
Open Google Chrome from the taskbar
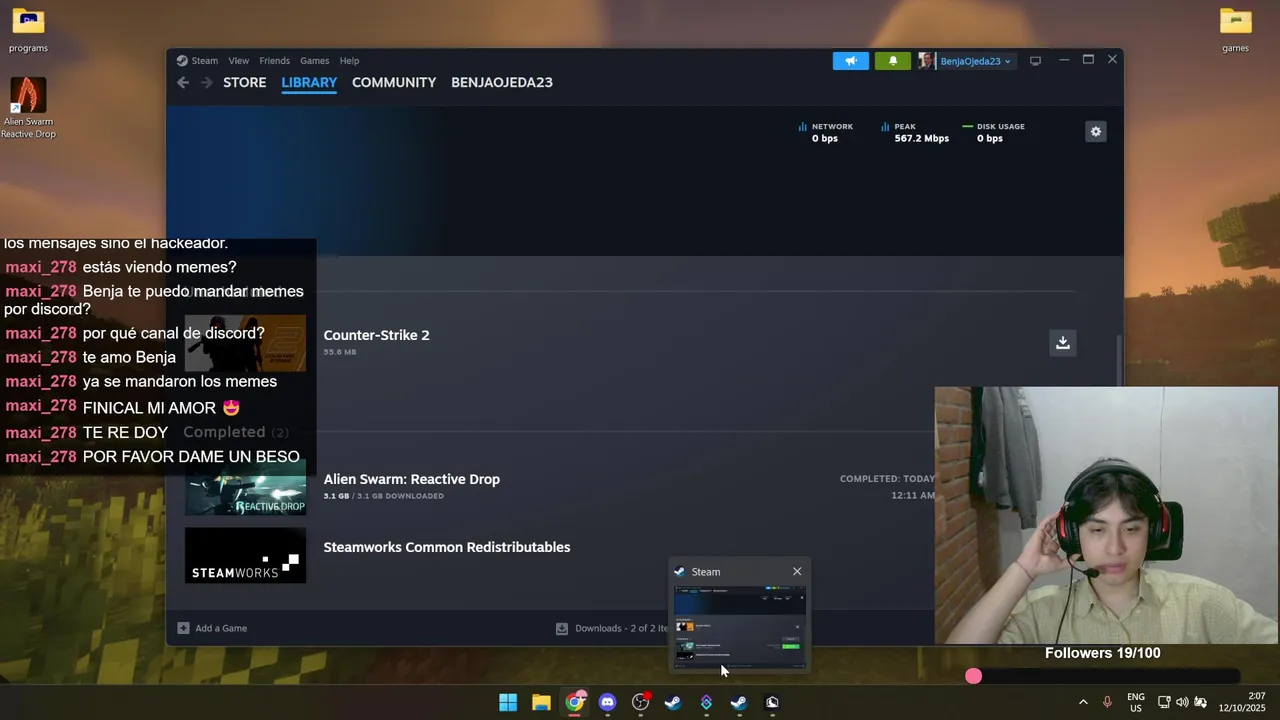pyautogui.click(x=574, y=702)
